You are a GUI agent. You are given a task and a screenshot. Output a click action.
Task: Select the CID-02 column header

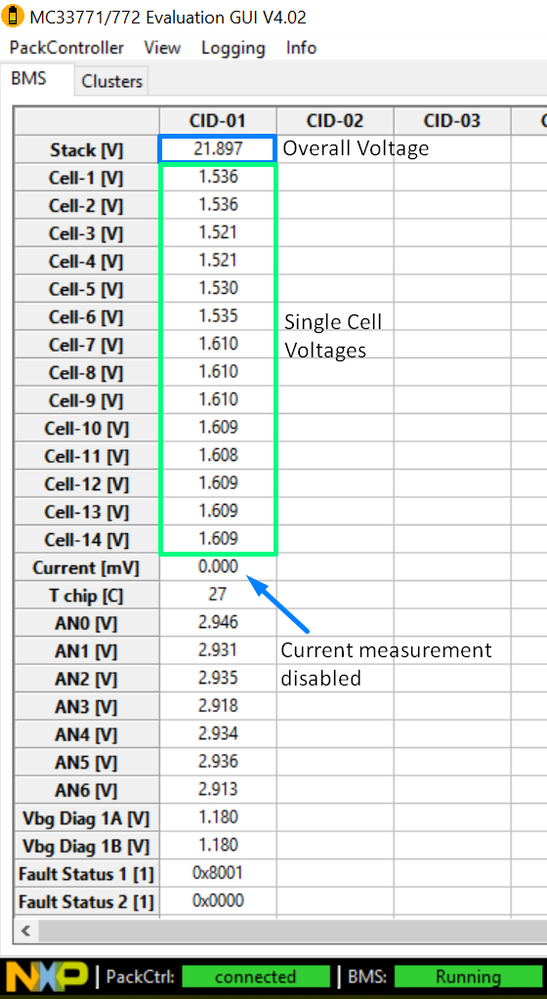click(x=335, y=121)
